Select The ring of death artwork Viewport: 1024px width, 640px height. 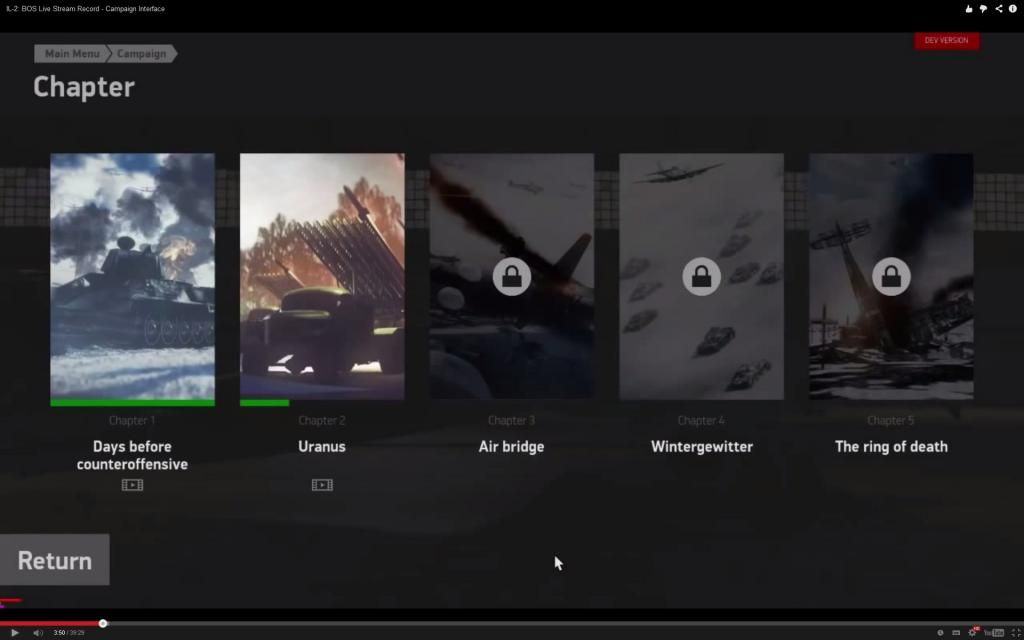[891, 276]
